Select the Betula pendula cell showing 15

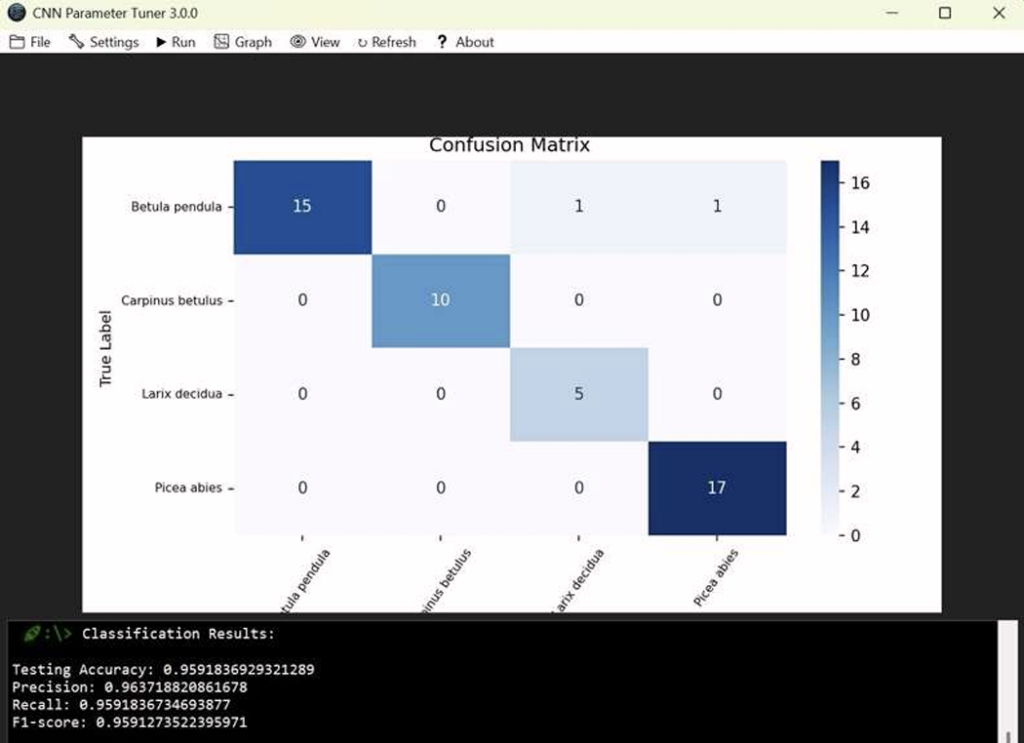[x=302, y=206]
